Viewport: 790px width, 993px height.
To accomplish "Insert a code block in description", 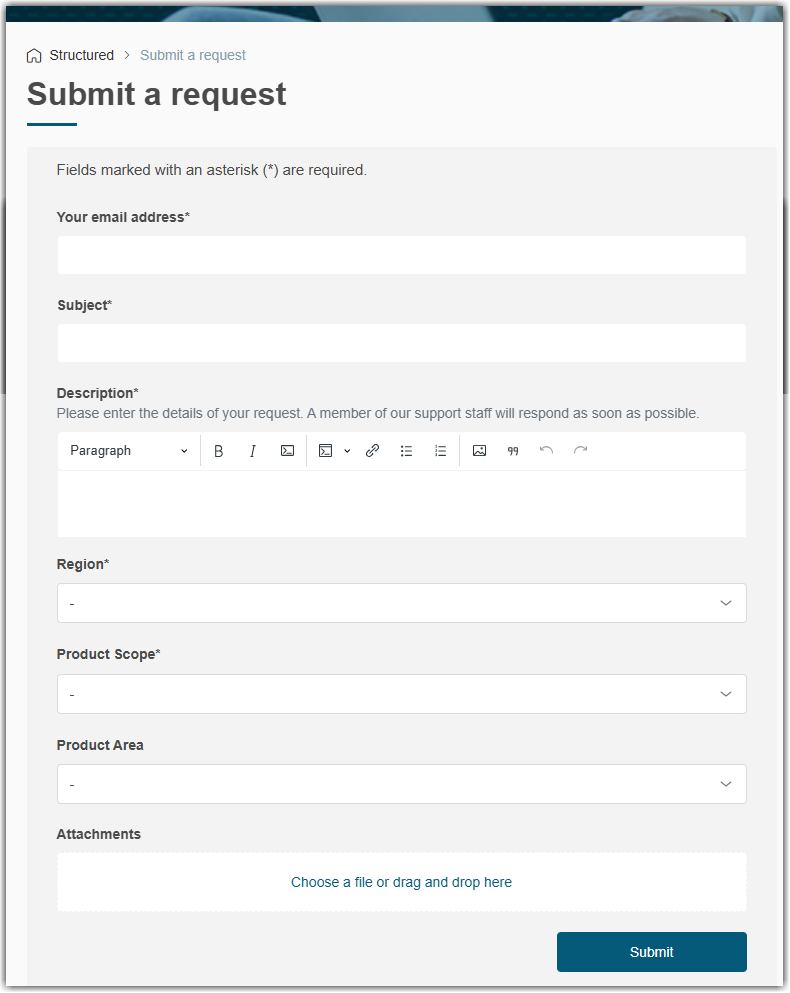I will point(325,451).
